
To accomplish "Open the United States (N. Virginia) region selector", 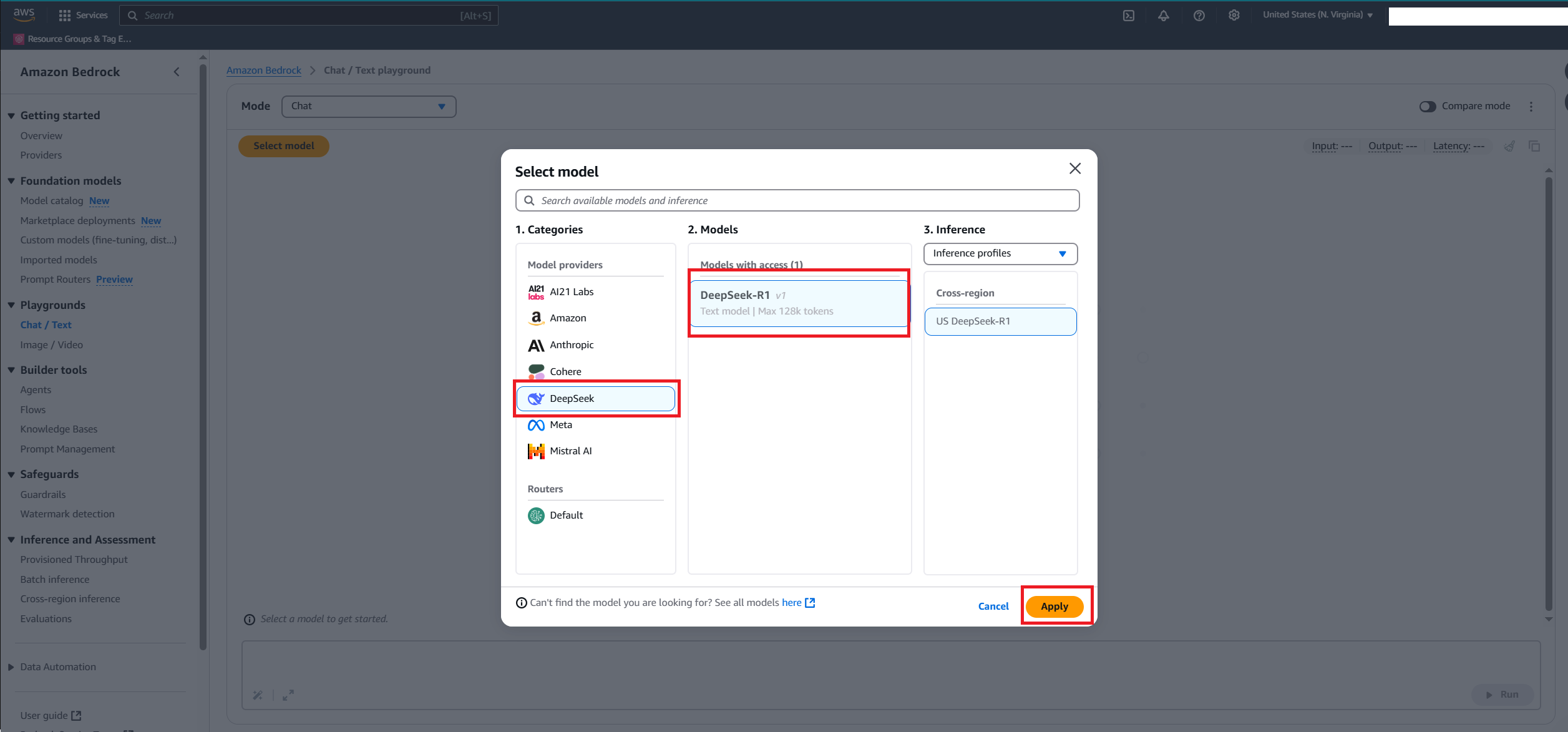I will (x=1318, y=15).
